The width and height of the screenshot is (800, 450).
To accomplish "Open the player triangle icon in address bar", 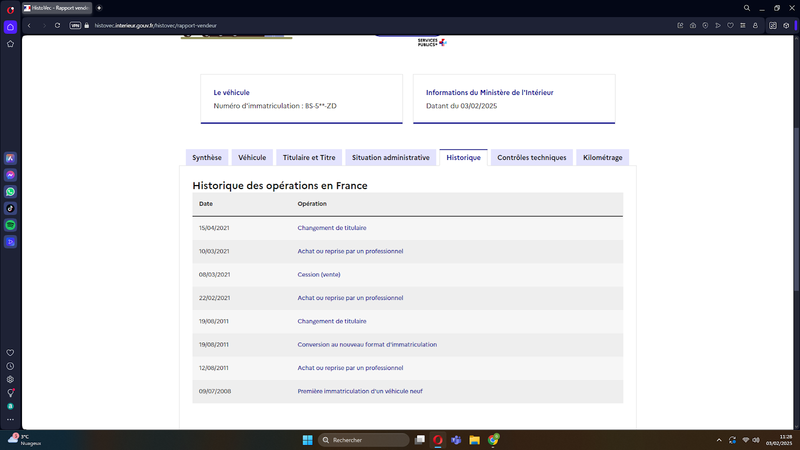I will click(718, 26).
